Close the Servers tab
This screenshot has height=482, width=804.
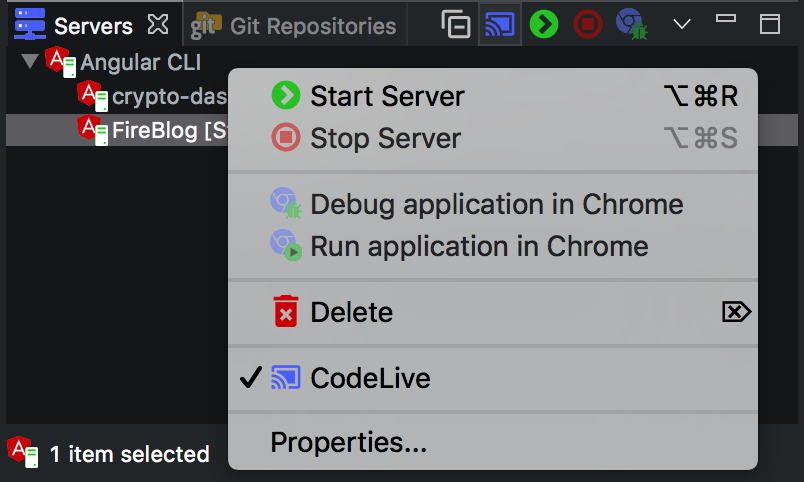[158, 25]
